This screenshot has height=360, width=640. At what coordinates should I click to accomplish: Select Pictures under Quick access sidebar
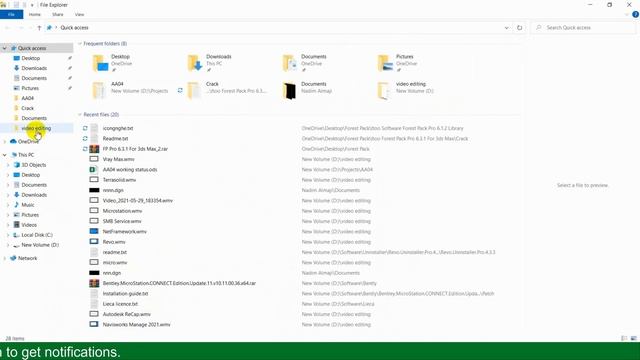[x=30, y=88]
